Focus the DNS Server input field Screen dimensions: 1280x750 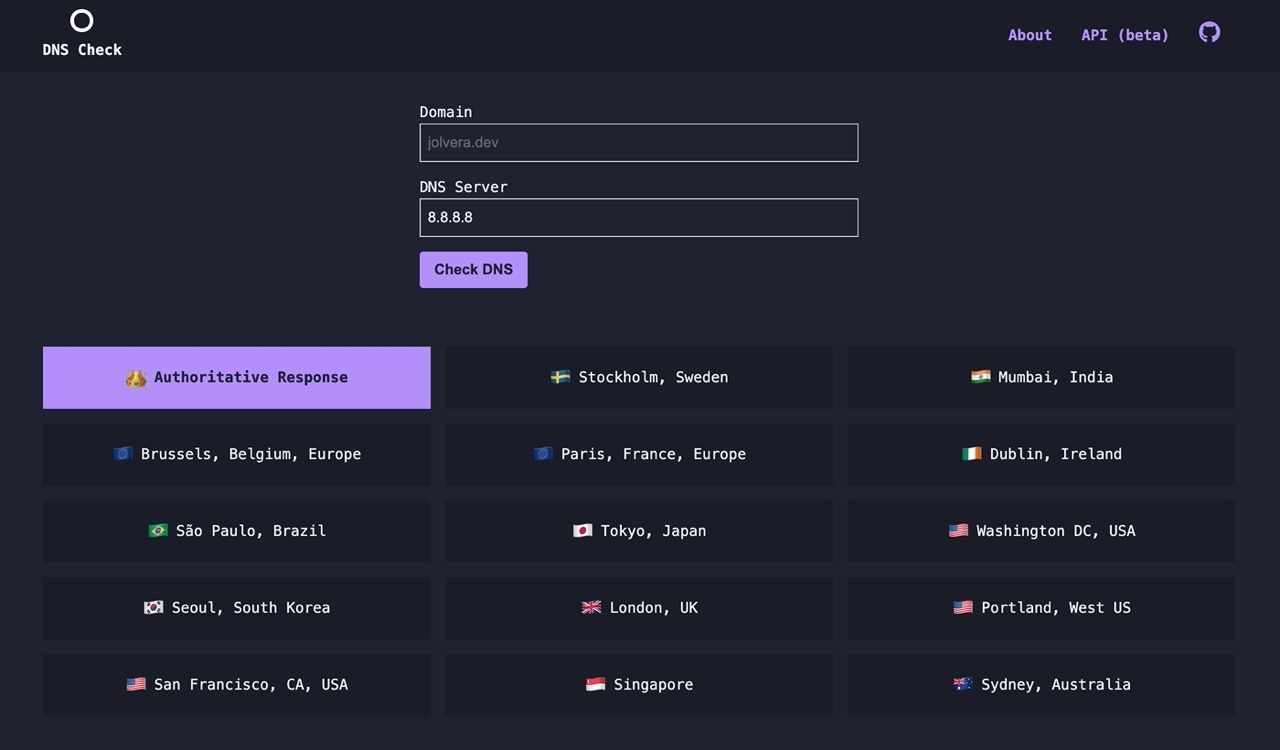[x=639, y=218]
